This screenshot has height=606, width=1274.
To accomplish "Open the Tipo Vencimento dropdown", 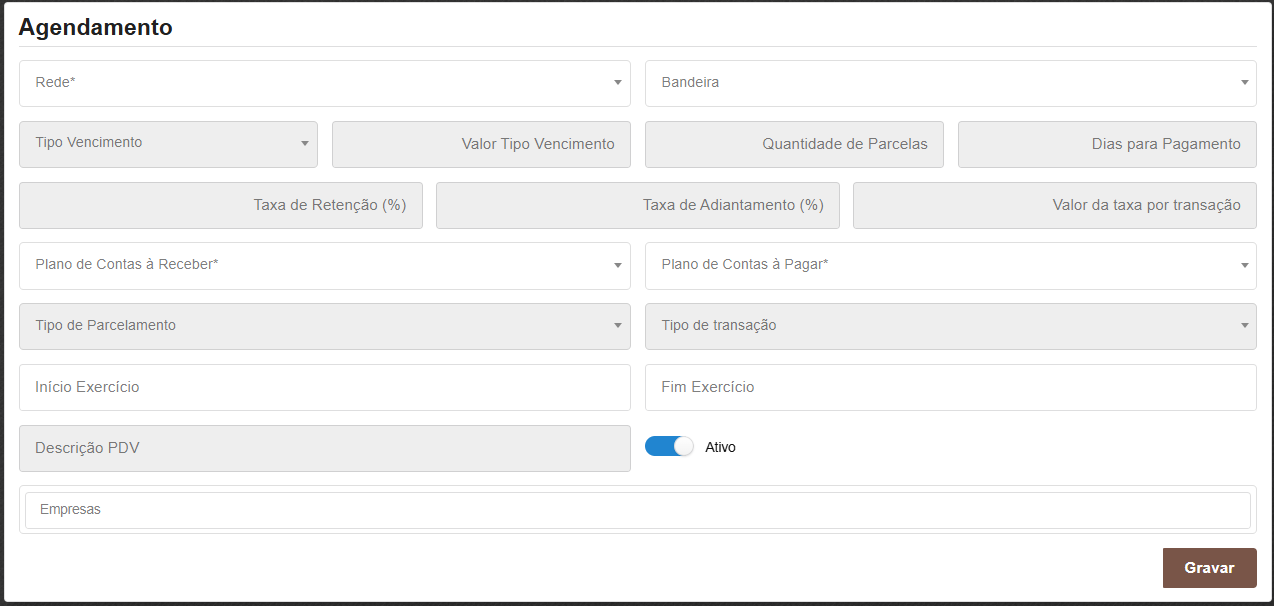I will 168,144.
